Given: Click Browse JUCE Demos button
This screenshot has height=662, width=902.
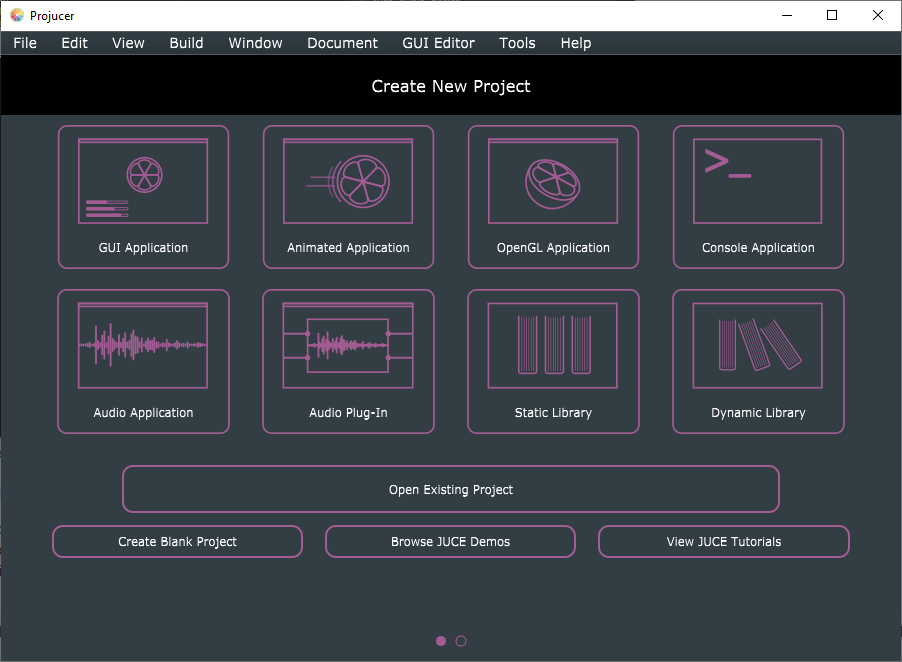Looking at the screenshot, I should [x=450, y=542].
